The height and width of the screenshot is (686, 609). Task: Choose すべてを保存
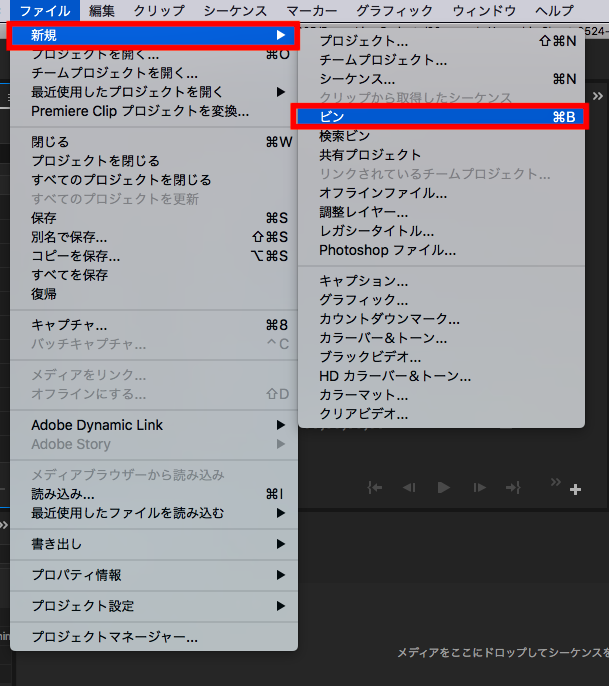154,275
